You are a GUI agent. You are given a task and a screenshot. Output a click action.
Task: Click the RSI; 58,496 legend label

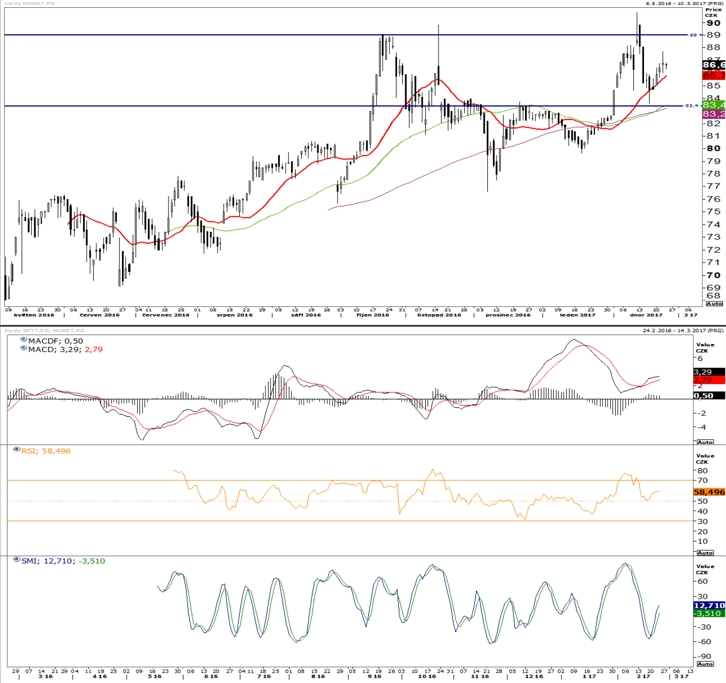[46, 451]
